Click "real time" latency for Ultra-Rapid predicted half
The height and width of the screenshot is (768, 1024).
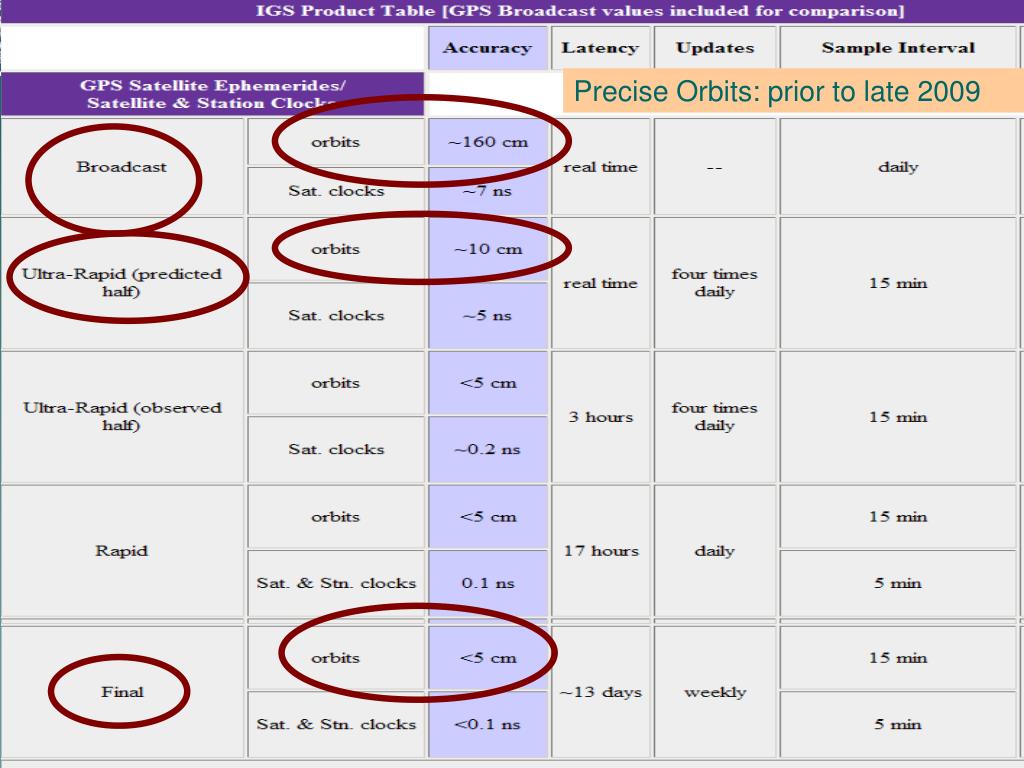point(600,283)
